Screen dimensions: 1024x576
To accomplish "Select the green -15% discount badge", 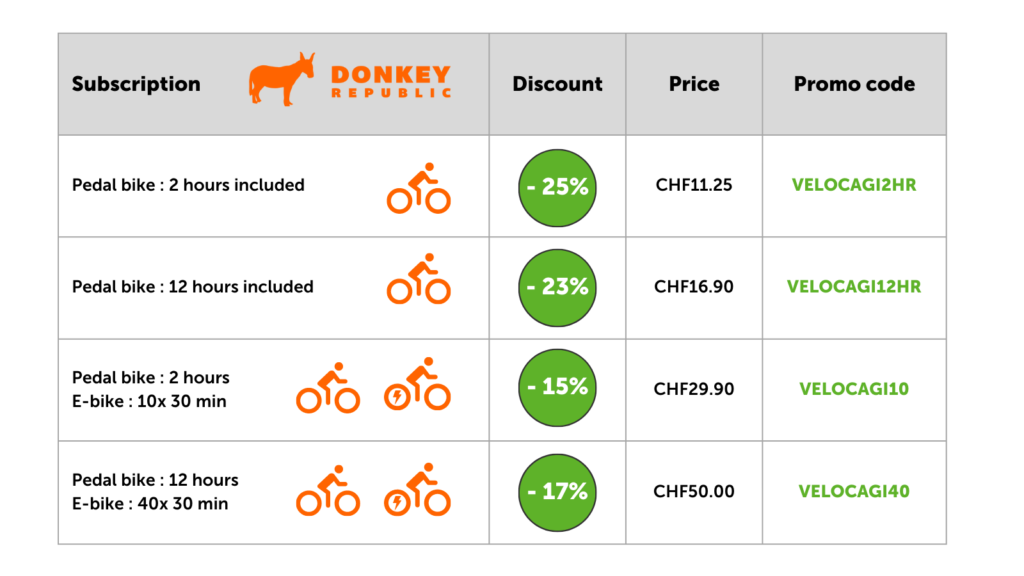I will click(557, 387).
